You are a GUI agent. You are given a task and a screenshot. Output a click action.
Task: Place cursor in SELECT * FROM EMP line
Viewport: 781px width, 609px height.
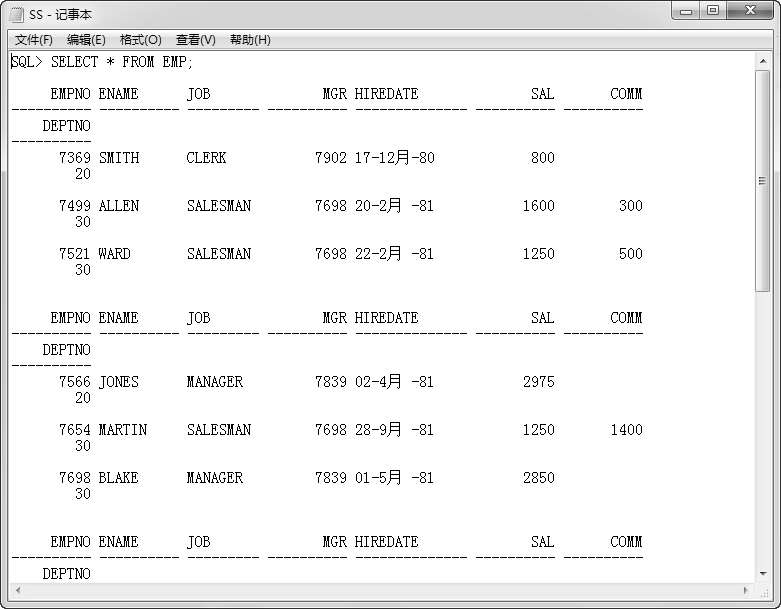[120, 62]
